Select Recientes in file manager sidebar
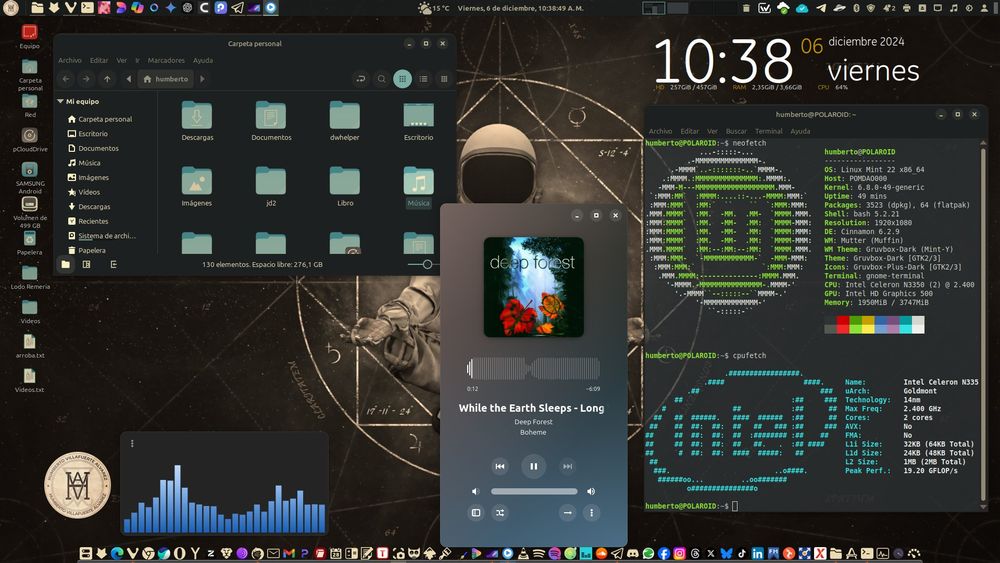 pos(88,221)
